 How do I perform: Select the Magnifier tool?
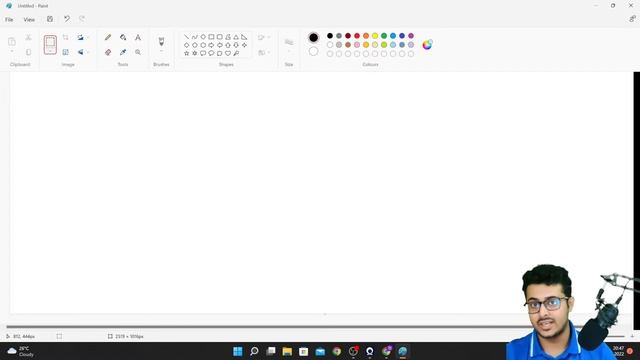(138, 52)
